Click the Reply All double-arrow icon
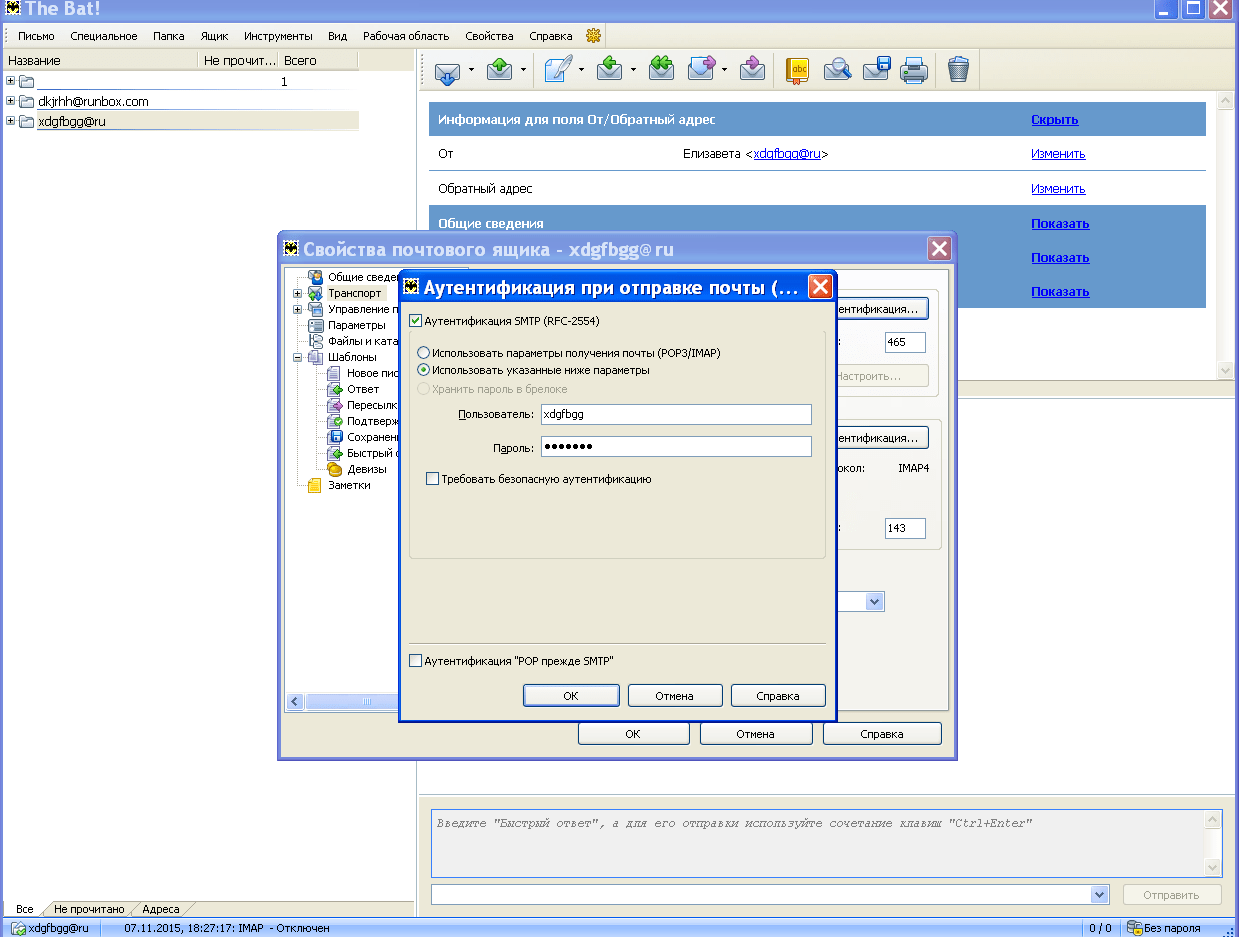Image resolution: width=1239 pixels, height=937 pixels. tap(661, 69)
